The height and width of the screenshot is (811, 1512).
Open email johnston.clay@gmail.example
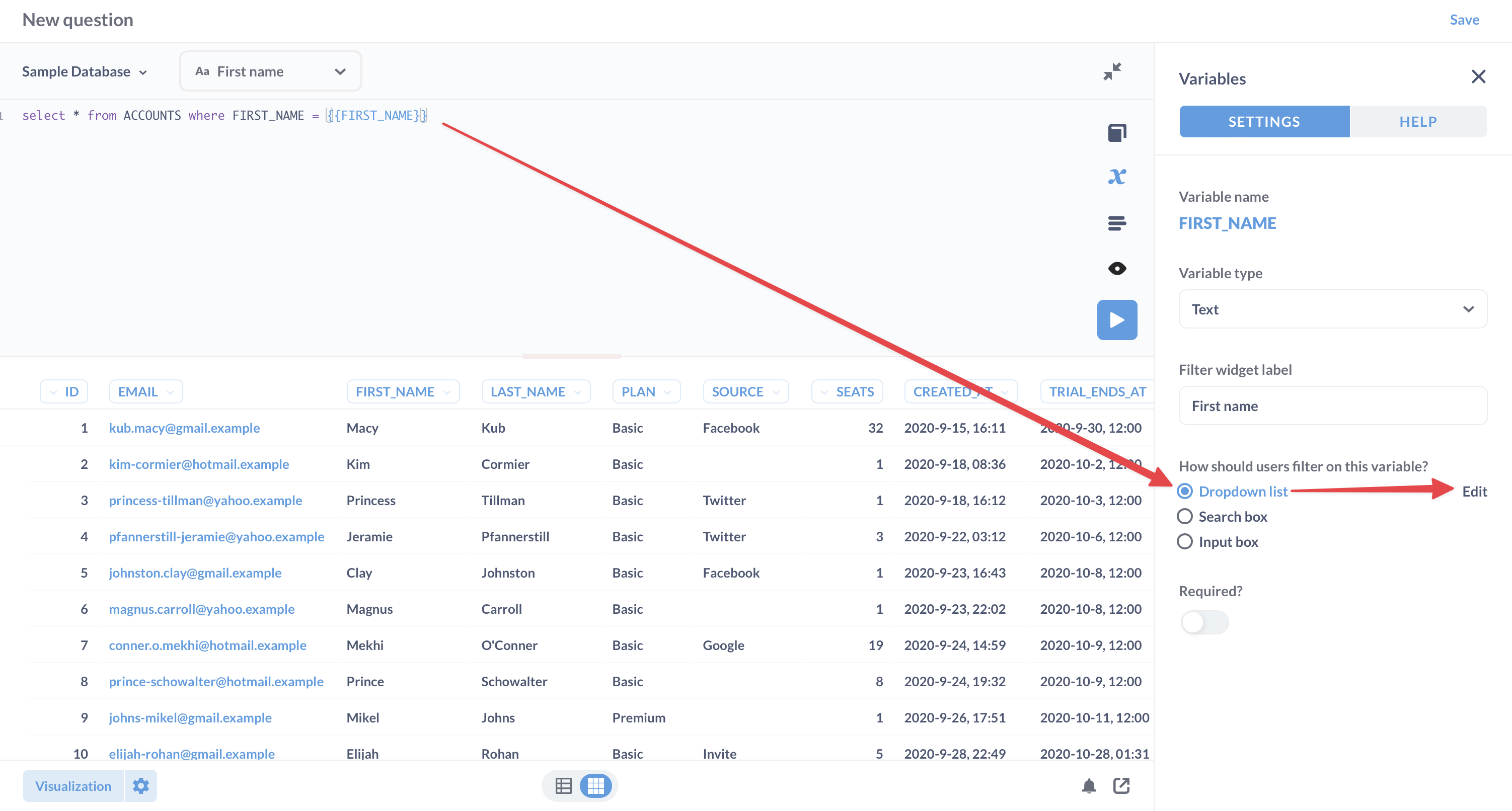pyautogui.click(x=195, y=573)
